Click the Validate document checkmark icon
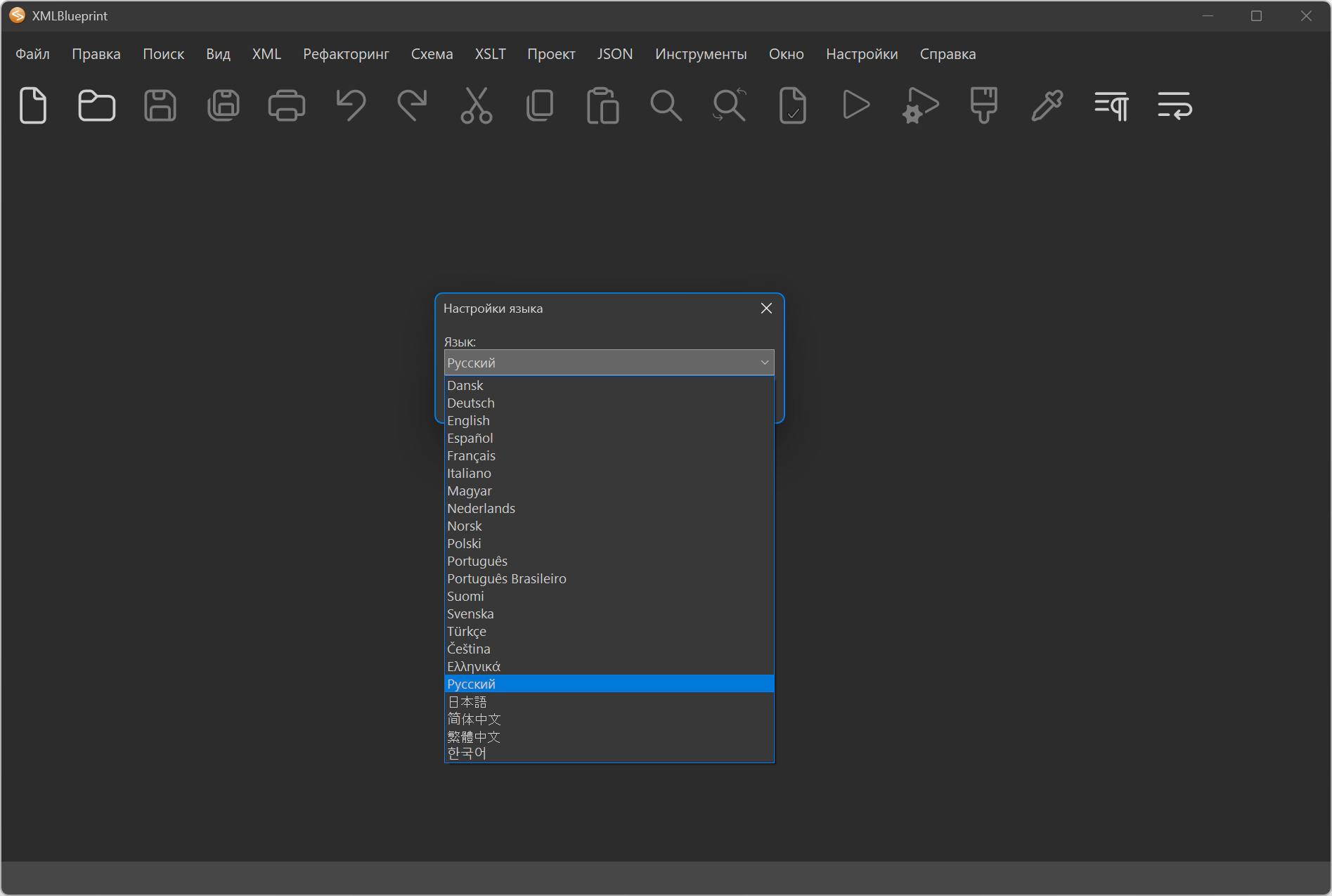This screenshot has width=1332, height=896. (793, 106)
